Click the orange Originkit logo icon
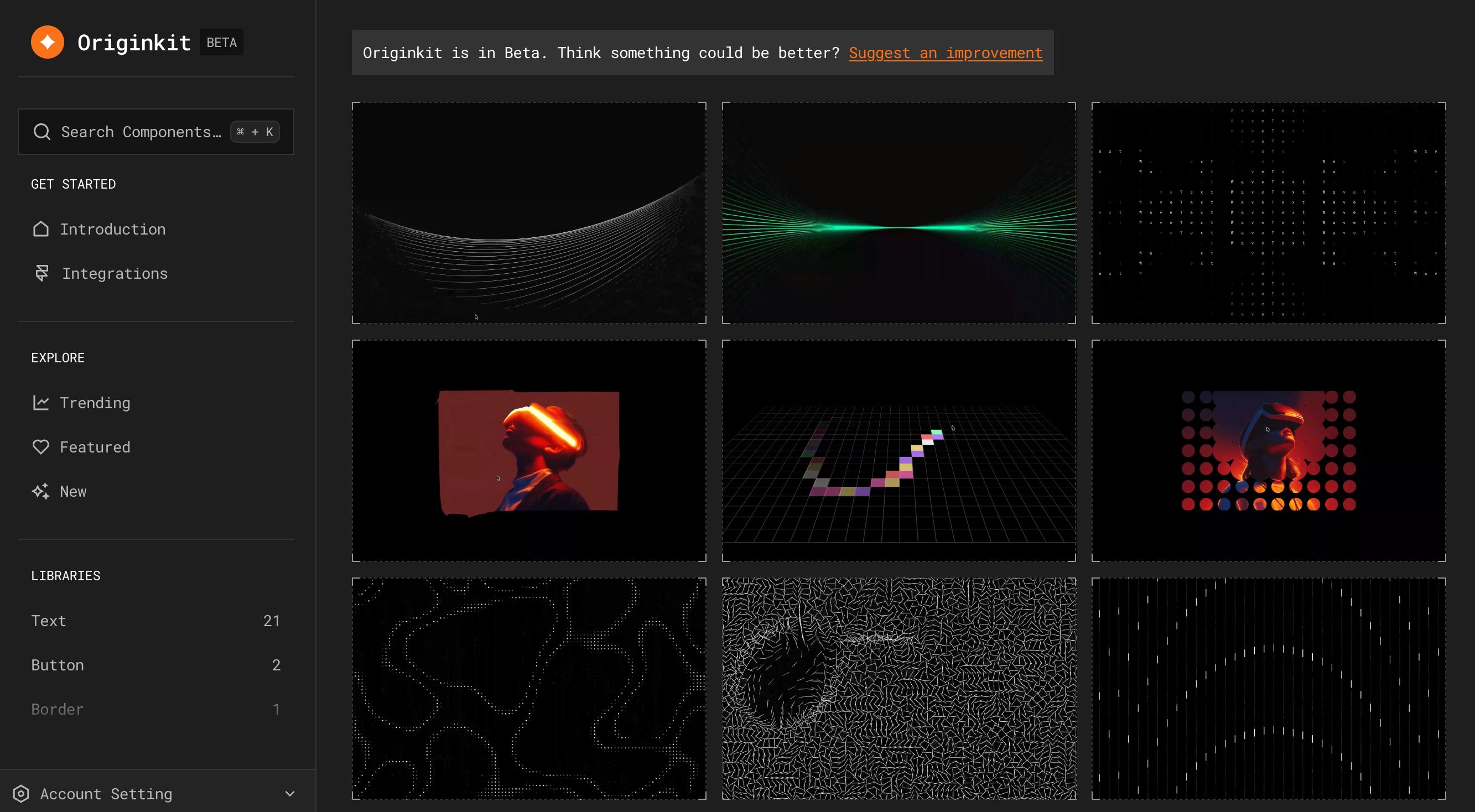Viewport: 1475px width, 812px height. point(48,42)
